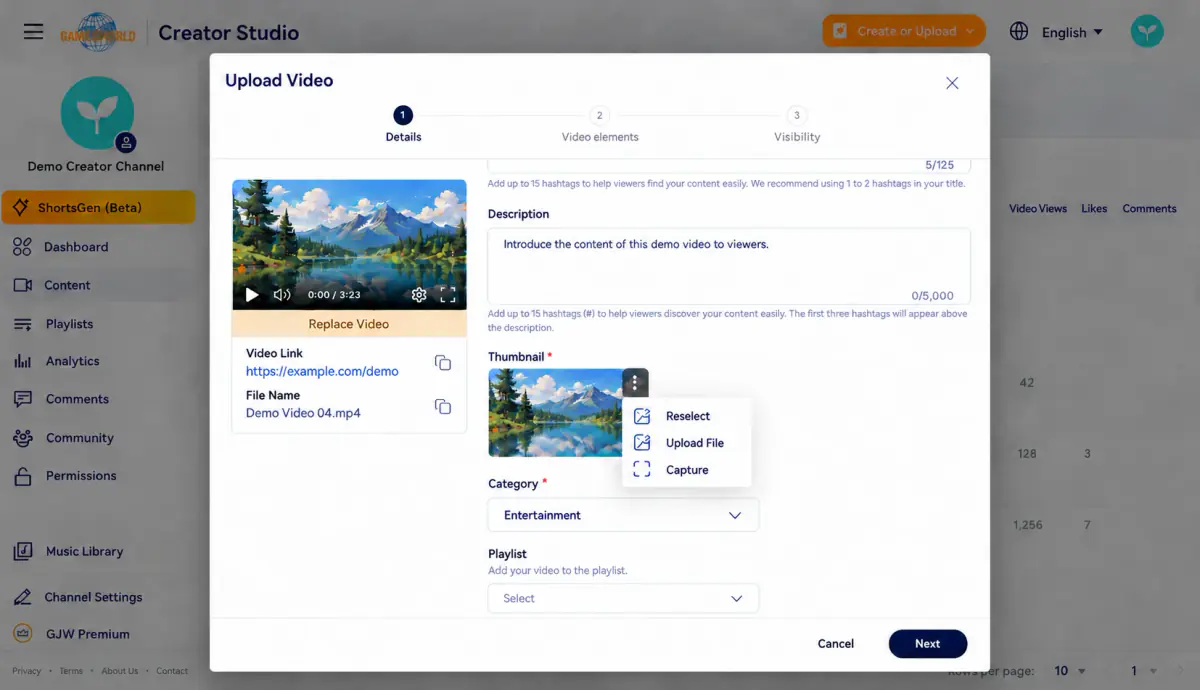The width and height of the screenshot is (1200, 690).
Task: Click the 1,256 video views value
Action: tap(1027, 525)
